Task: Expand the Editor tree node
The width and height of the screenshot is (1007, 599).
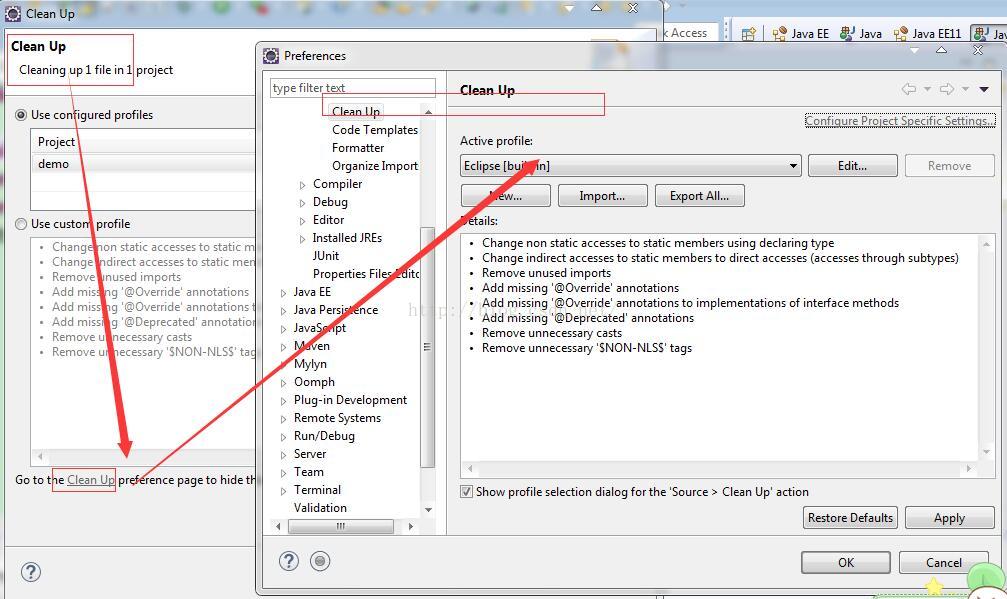Action: tap(302, 221)
